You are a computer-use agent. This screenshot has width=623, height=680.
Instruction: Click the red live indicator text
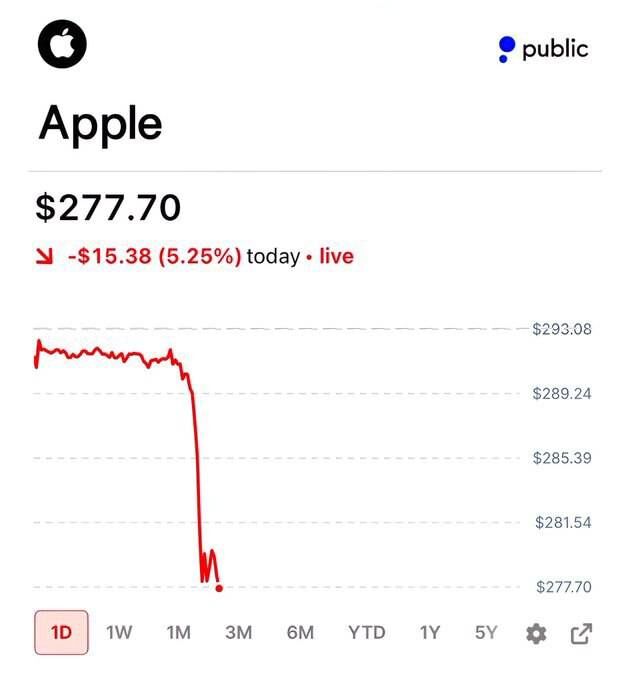click(x=336, y=256)
